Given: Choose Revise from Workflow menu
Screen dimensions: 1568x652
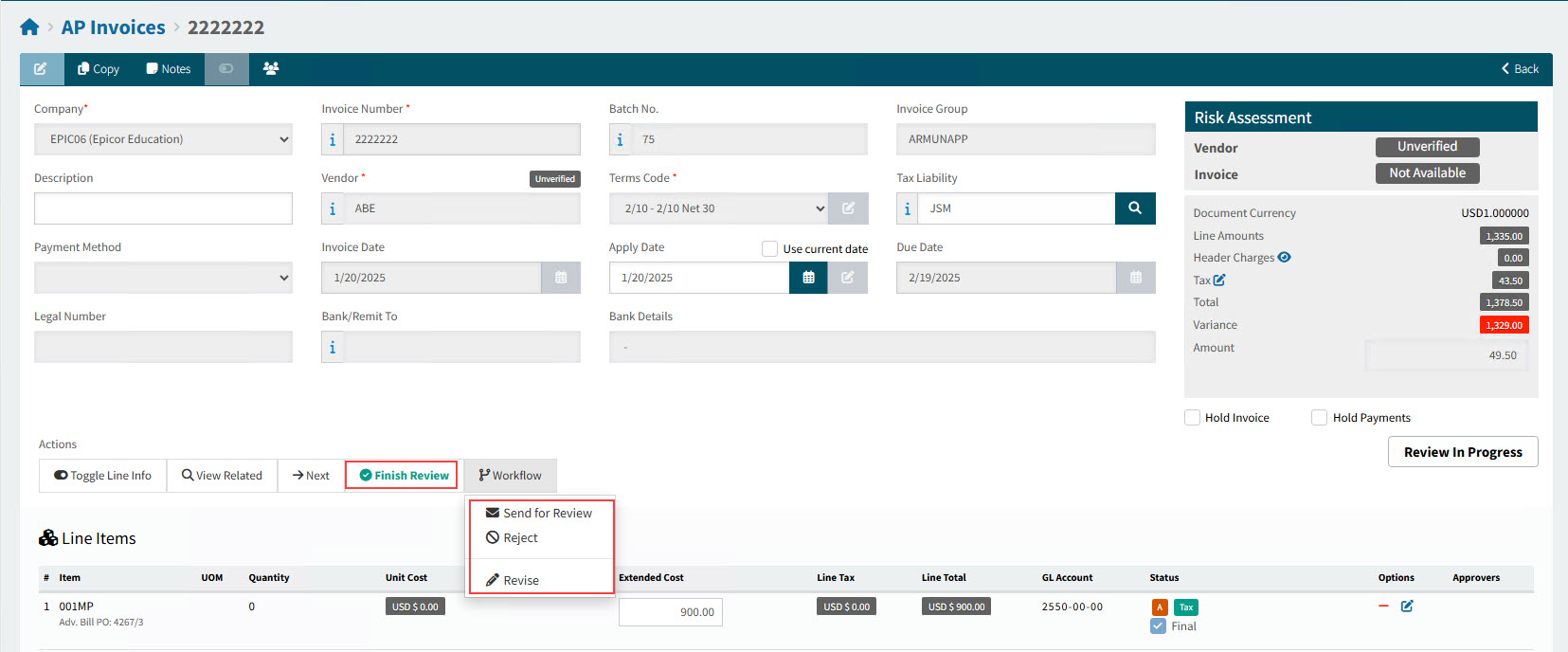Looking at the screenshot, I should point(513,580).
